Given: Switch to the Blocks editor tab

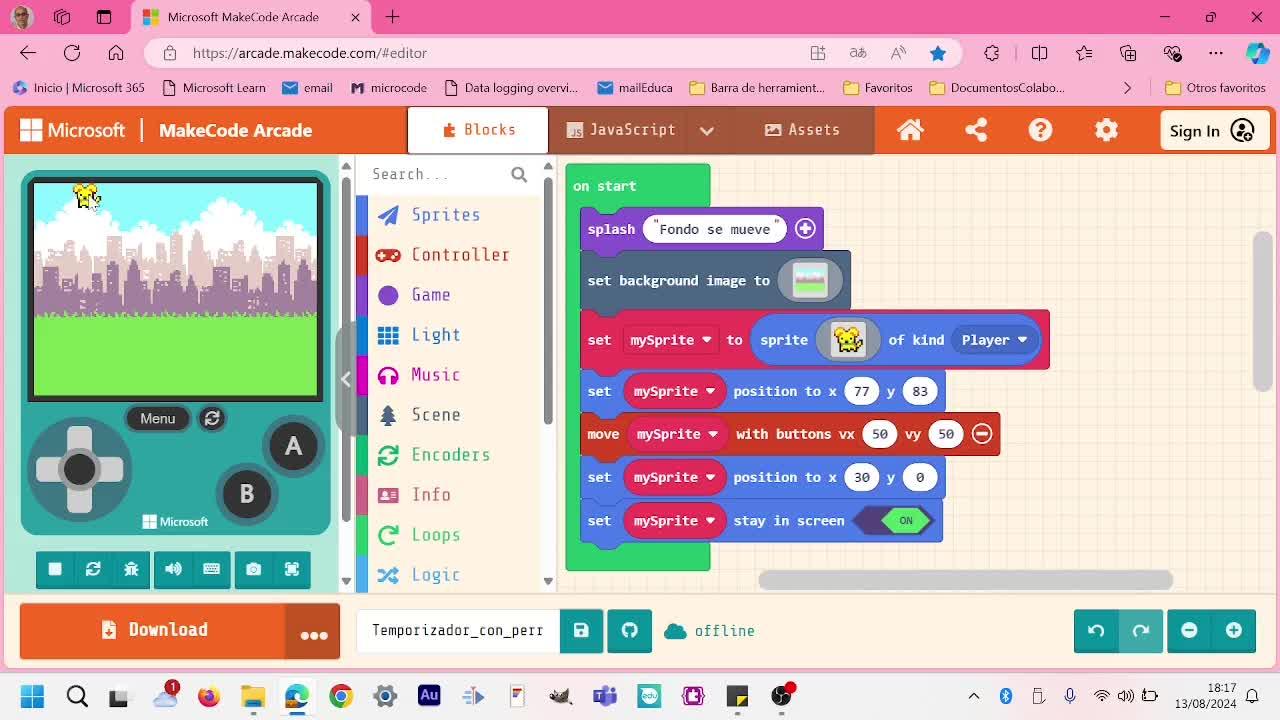Looking at the screenshot, I should pyautogui.click(x=478, y=130).
